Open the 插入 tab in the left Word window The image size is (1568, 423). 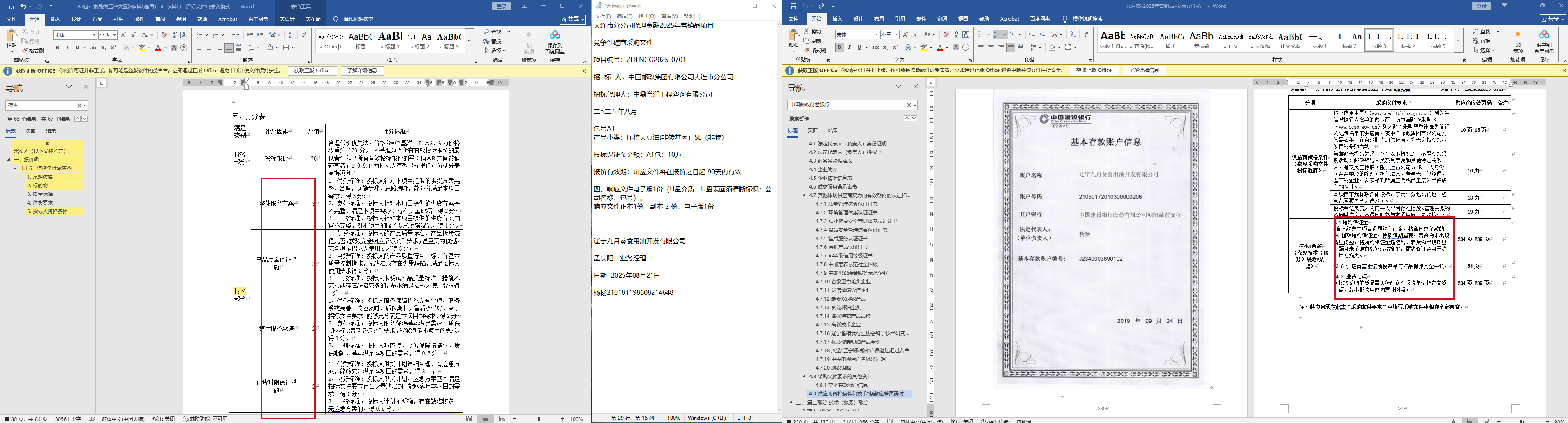coord(56,19)
